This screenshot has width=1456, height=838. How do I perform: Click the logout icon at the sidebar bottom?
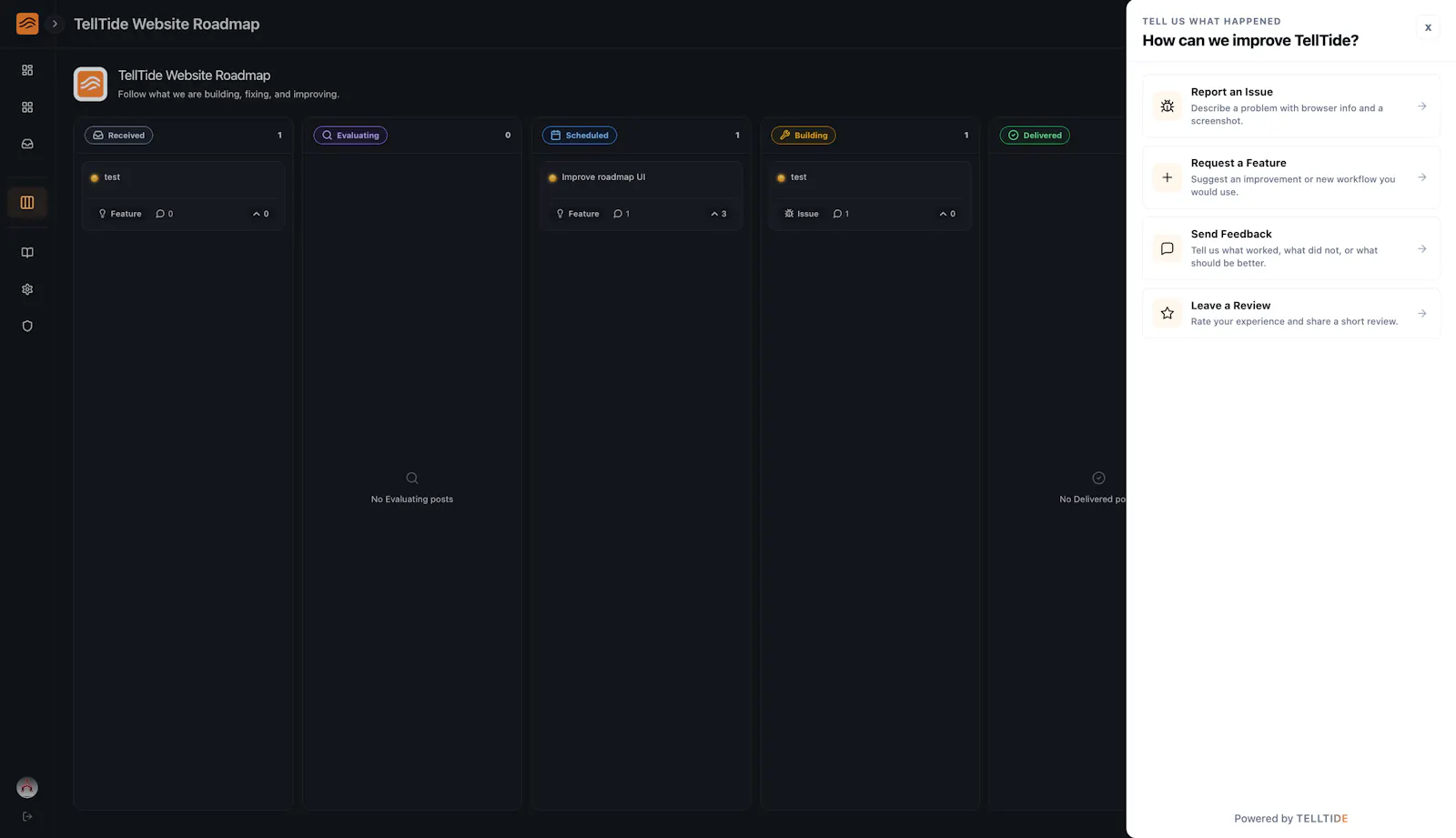point(27,816)
